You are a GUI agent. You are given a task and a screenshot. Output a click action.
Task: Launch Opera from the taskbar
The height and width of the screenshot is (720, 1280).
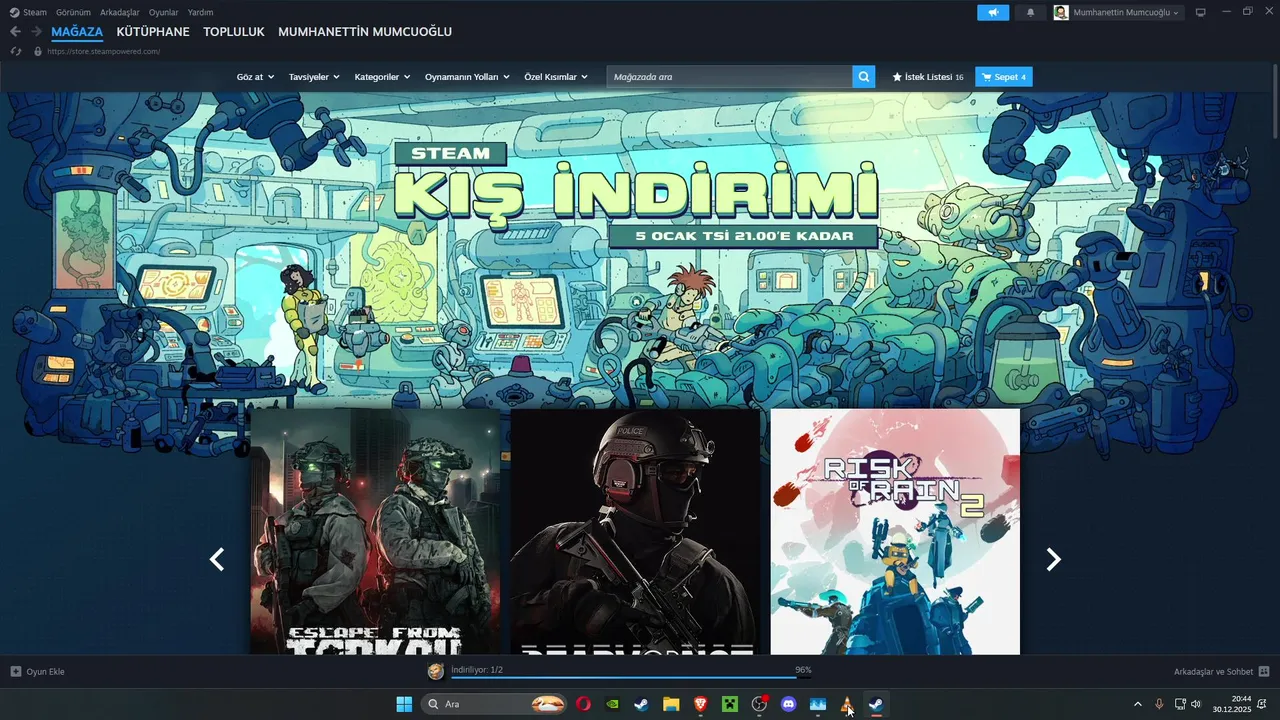(583, 704)
